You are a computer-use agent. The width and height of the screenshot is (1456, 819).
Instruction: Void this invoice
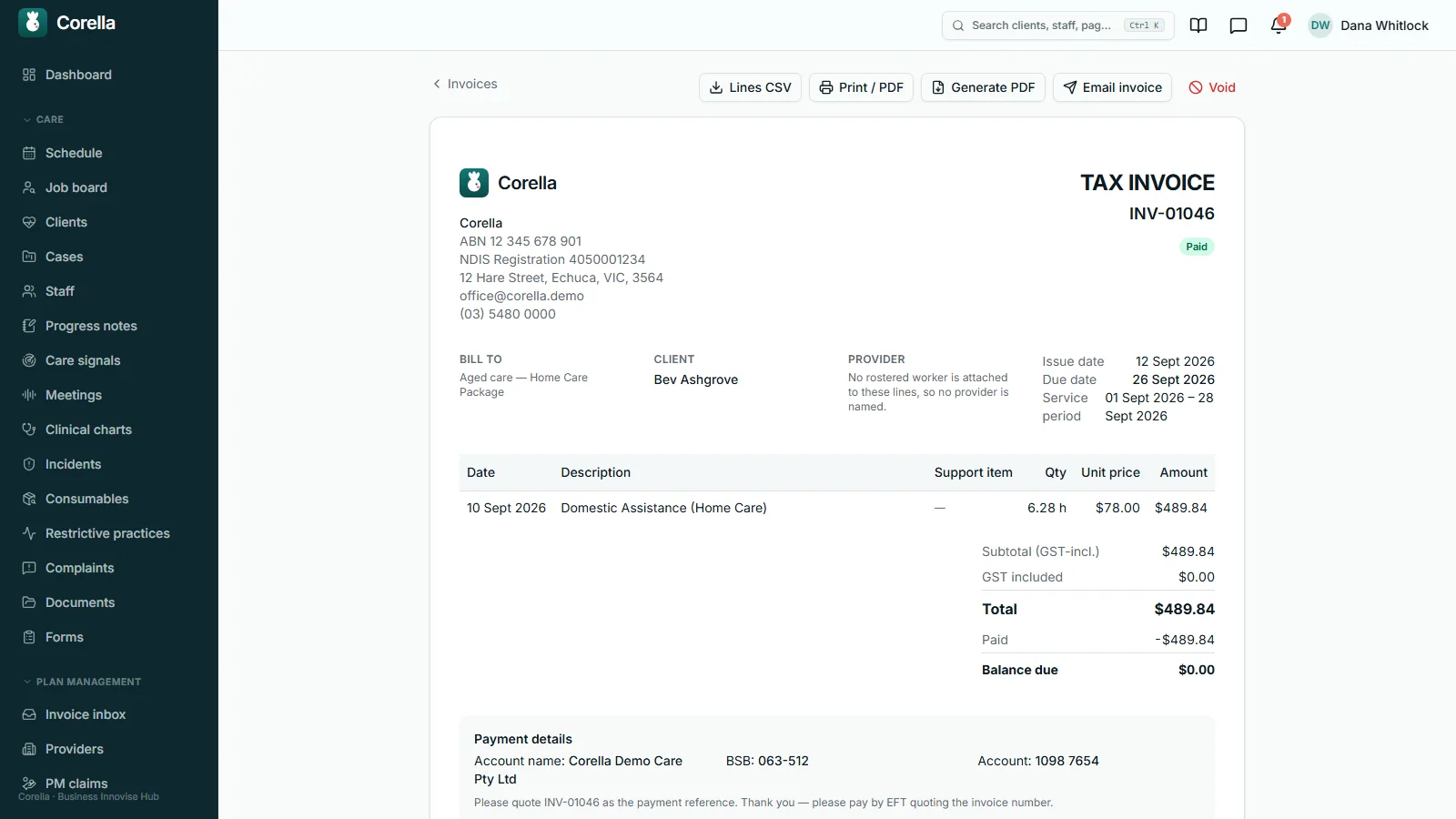click(1212, 87)
